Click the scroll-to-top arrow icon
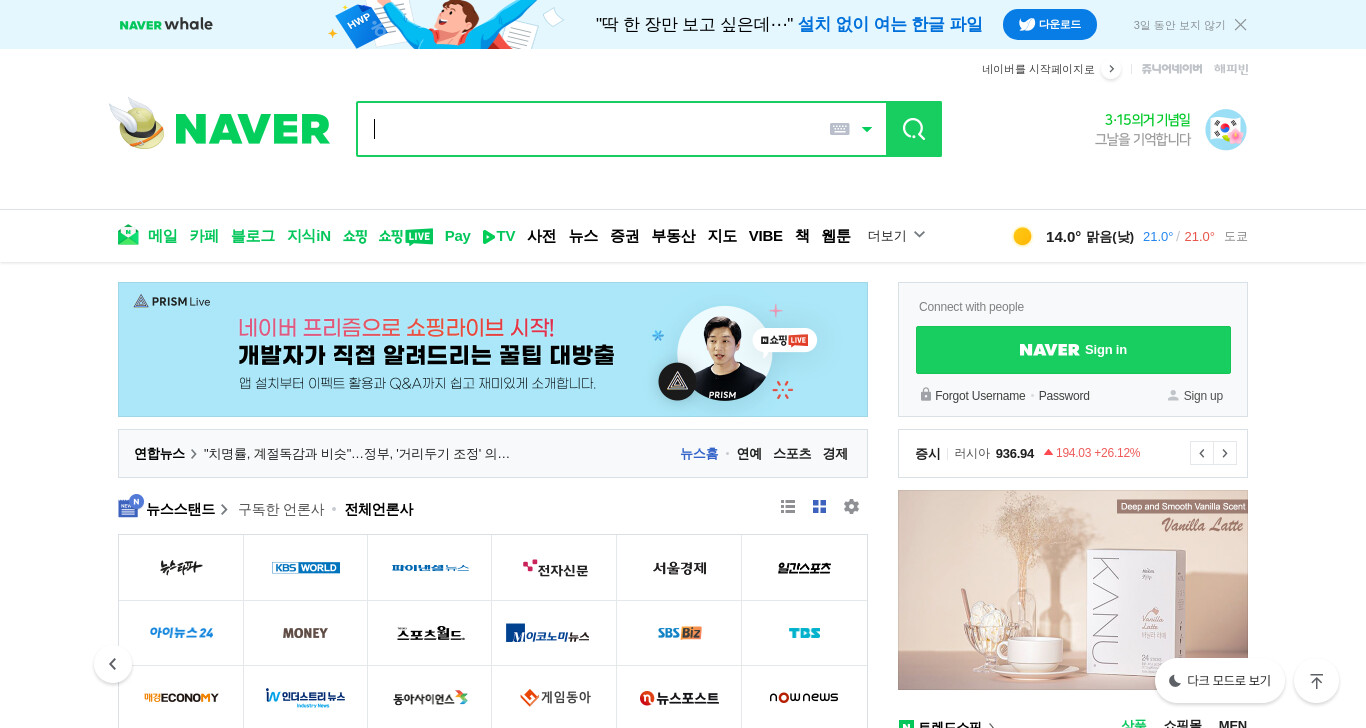 point(1316,681)
